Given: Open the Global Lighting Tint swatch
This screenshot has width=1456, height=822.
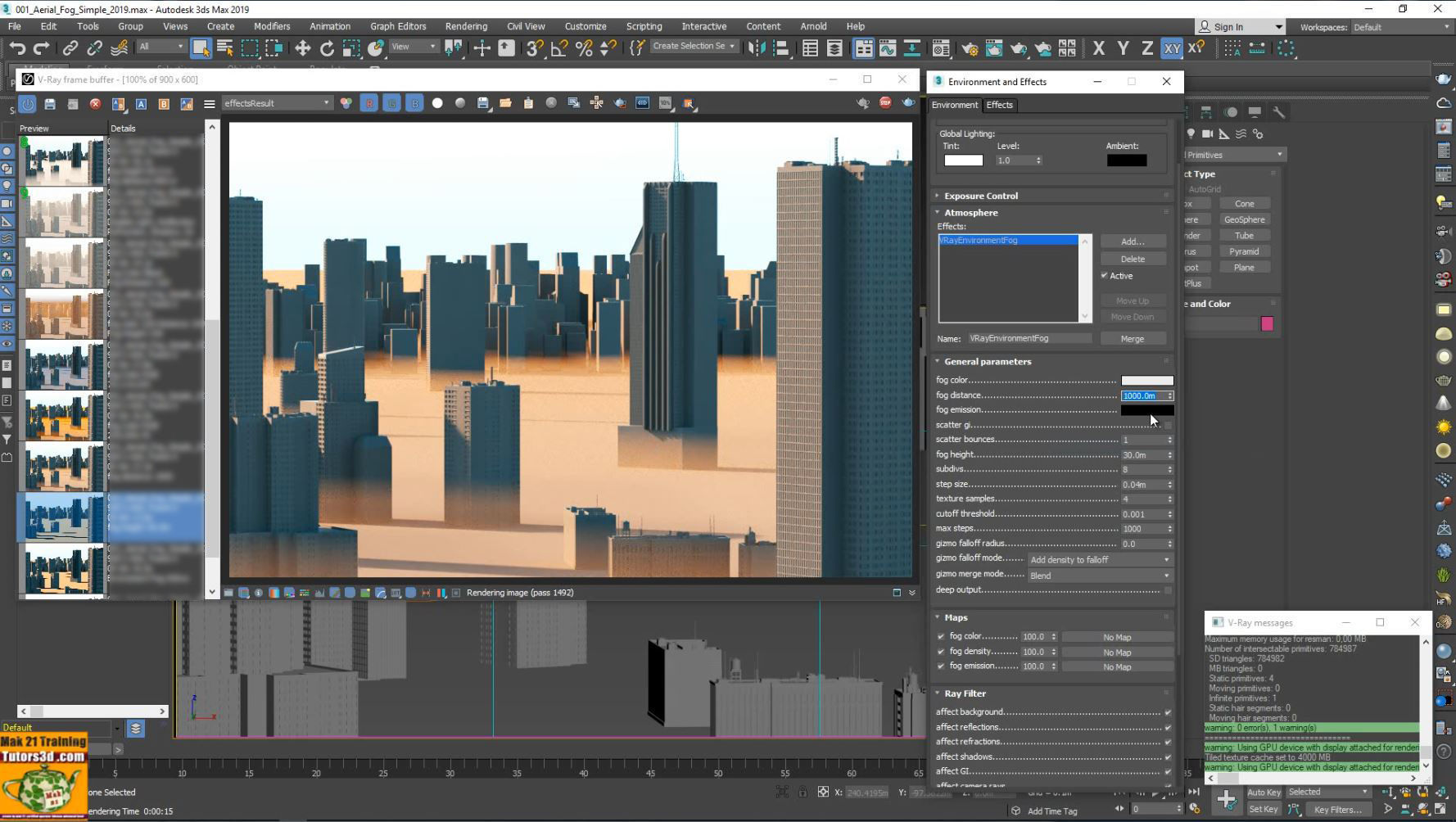Looking at the screenshot, I should (963, 160).
